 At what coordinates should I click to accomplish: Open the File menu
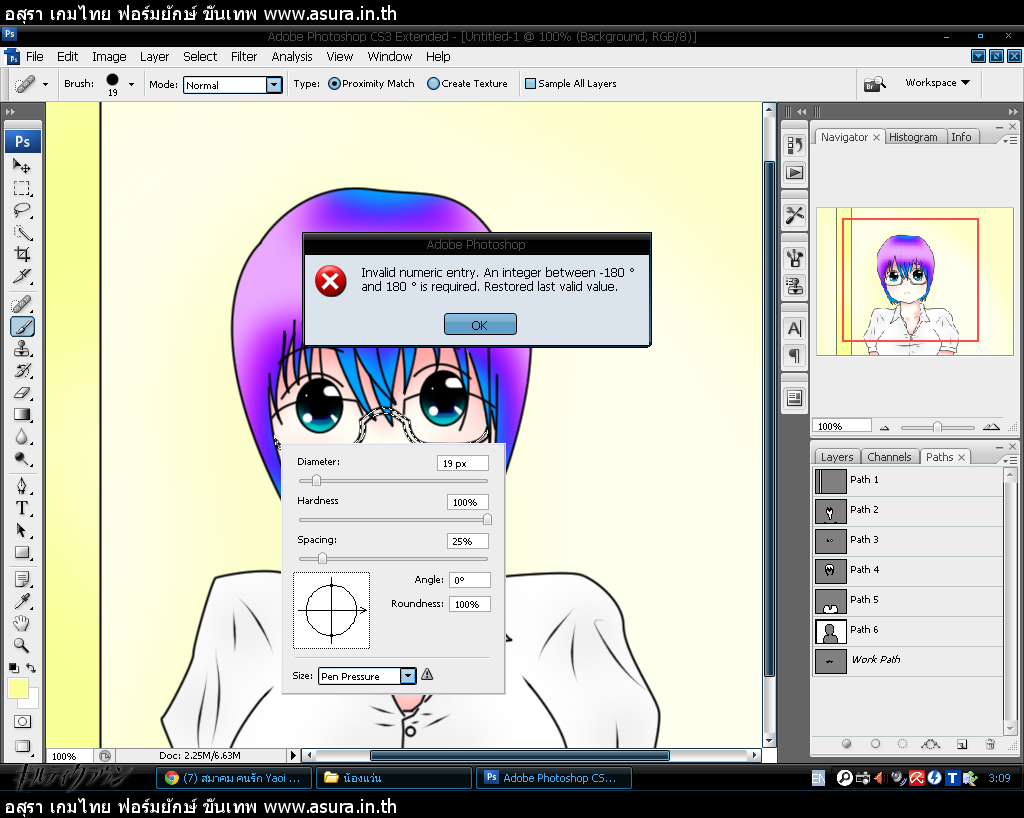click(x=35, y=57)
